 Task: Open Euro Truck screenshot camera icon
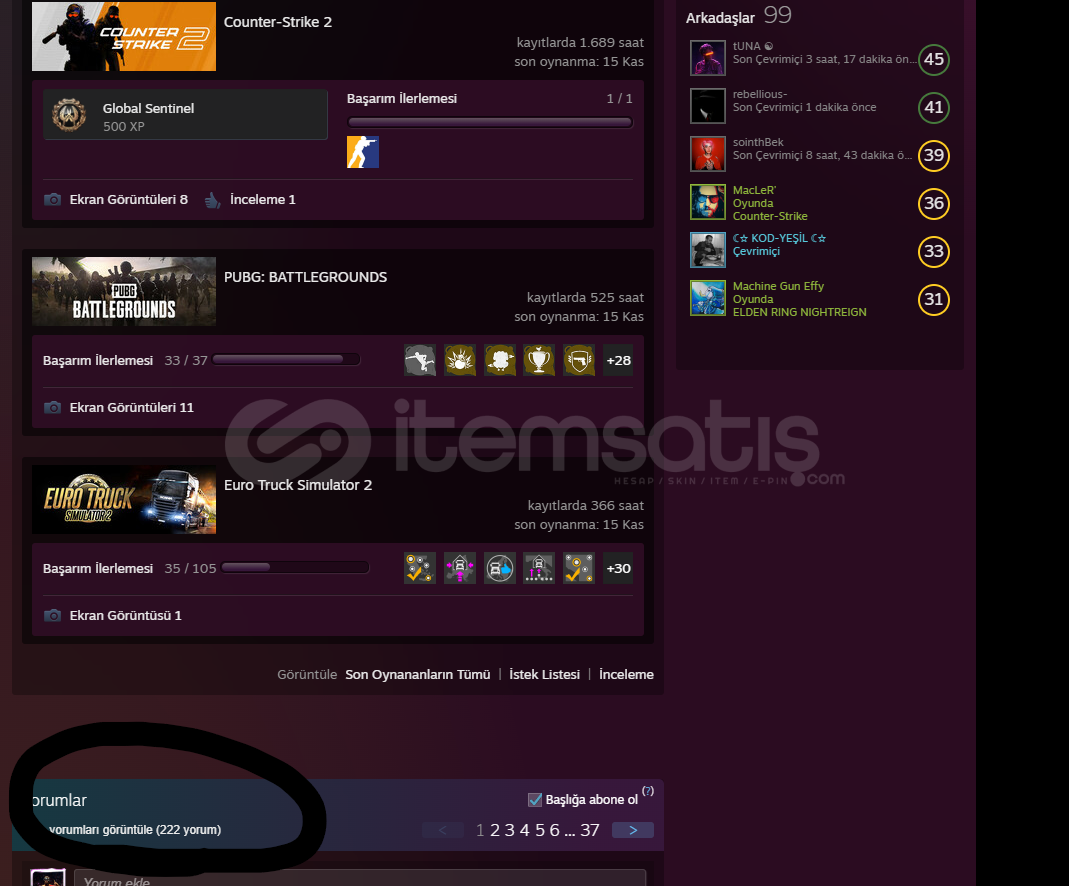pos(52,615)
